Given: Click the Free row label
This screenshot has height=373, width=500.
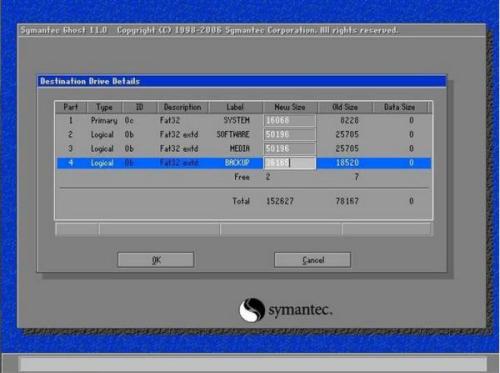Looking at the screenshot, I should 242,177.
